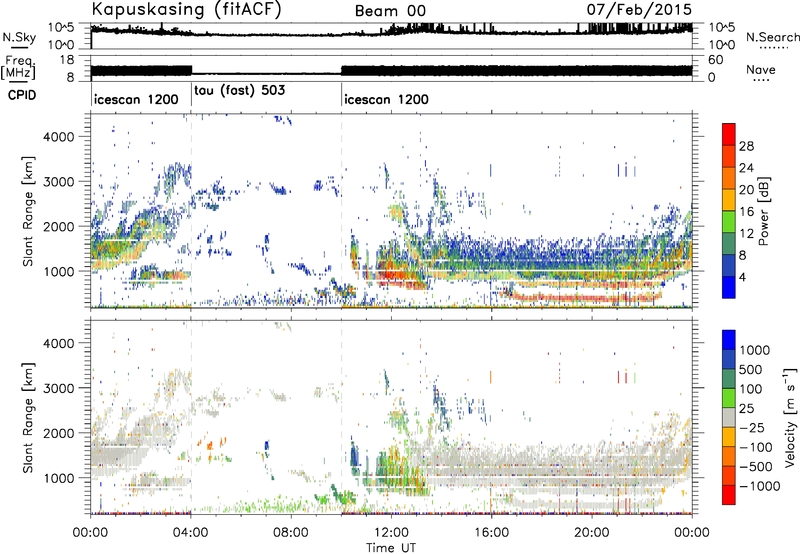
Task: Select the 12:00 time tick label
Action: pos(391,533)
